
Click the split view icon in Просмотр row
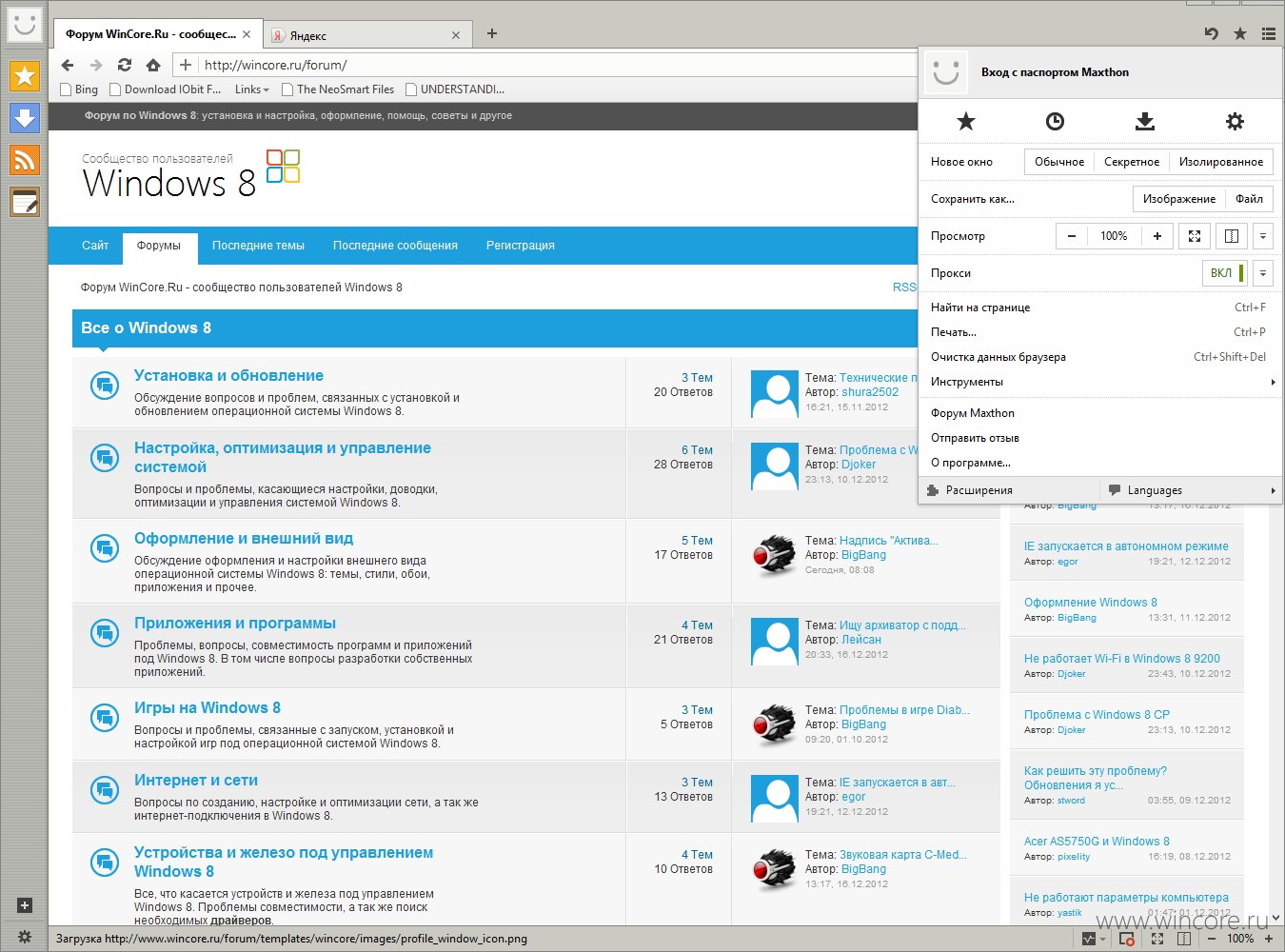(x=1231, y=236)
